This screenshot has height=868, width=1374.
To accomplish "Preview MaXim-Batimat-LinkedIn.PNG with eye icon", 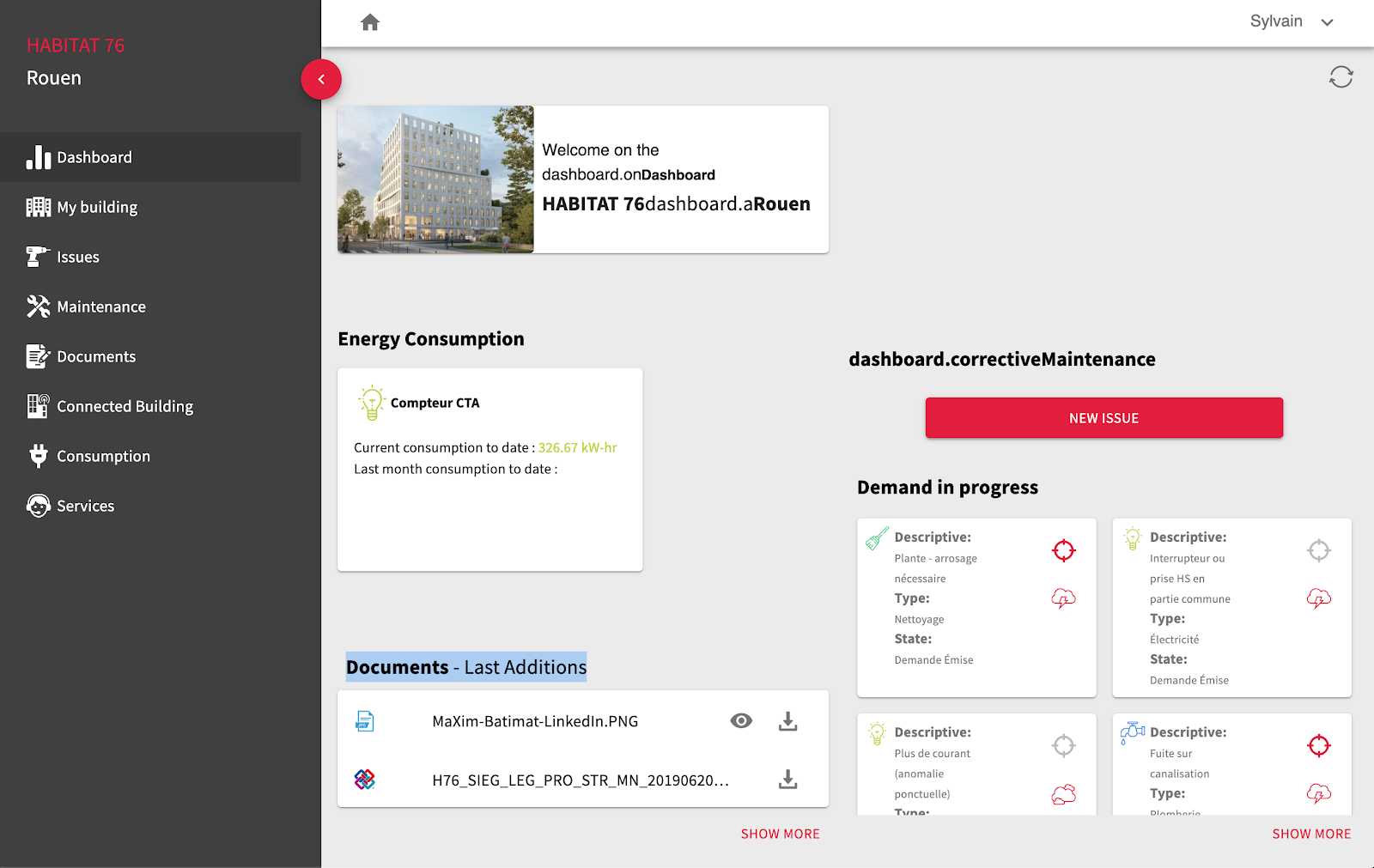I will point(741,721).
